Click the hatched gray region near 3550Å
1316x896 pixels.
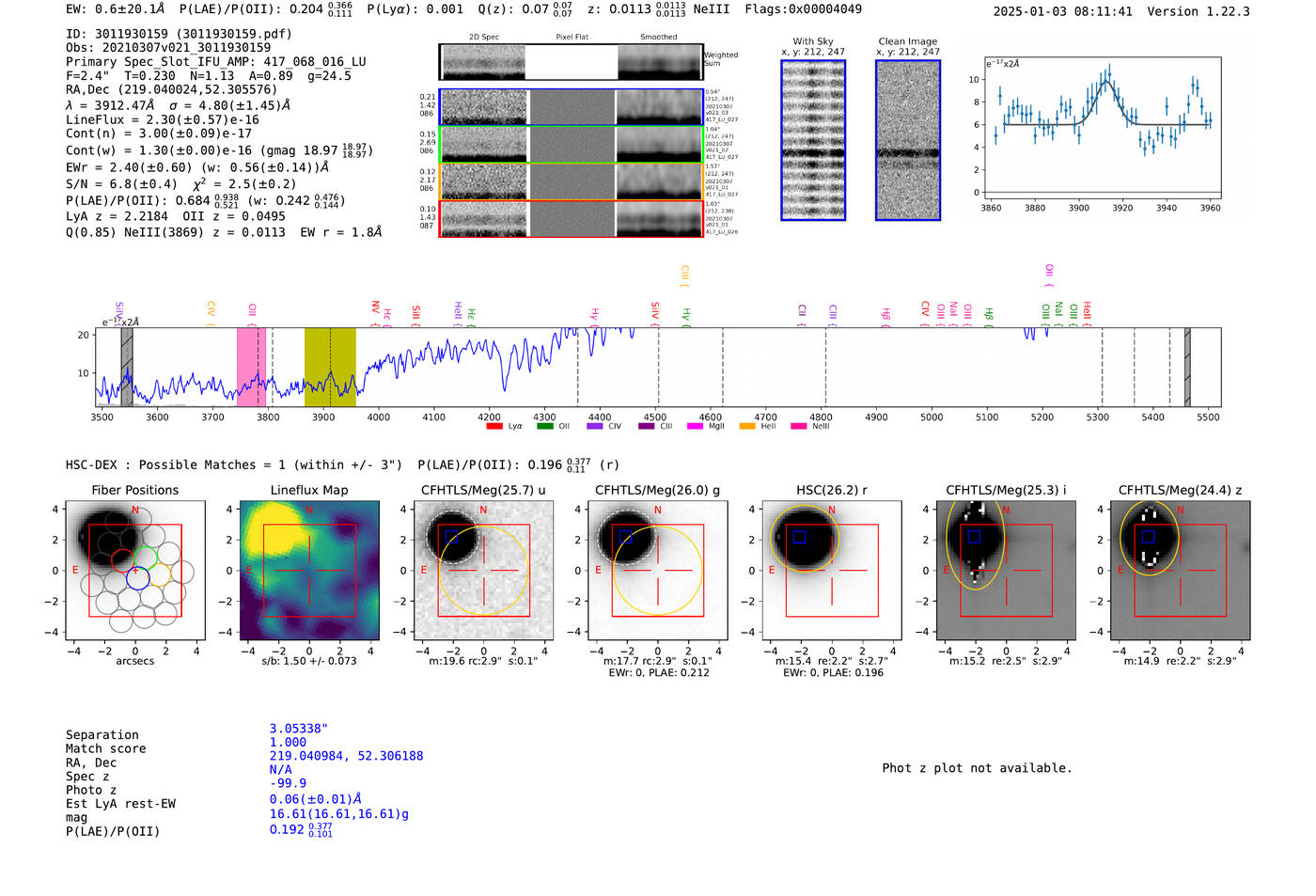[127, 367]
